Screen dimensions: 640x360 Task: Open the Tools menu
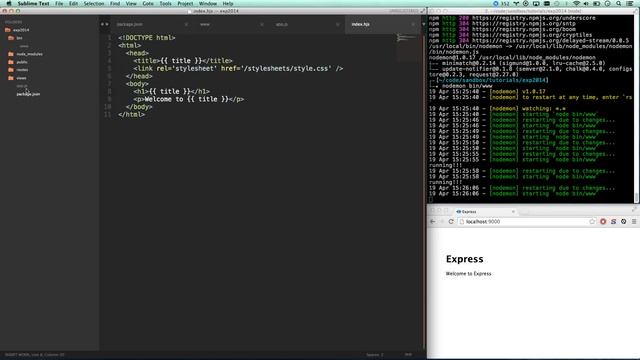[x=165, y=3]
